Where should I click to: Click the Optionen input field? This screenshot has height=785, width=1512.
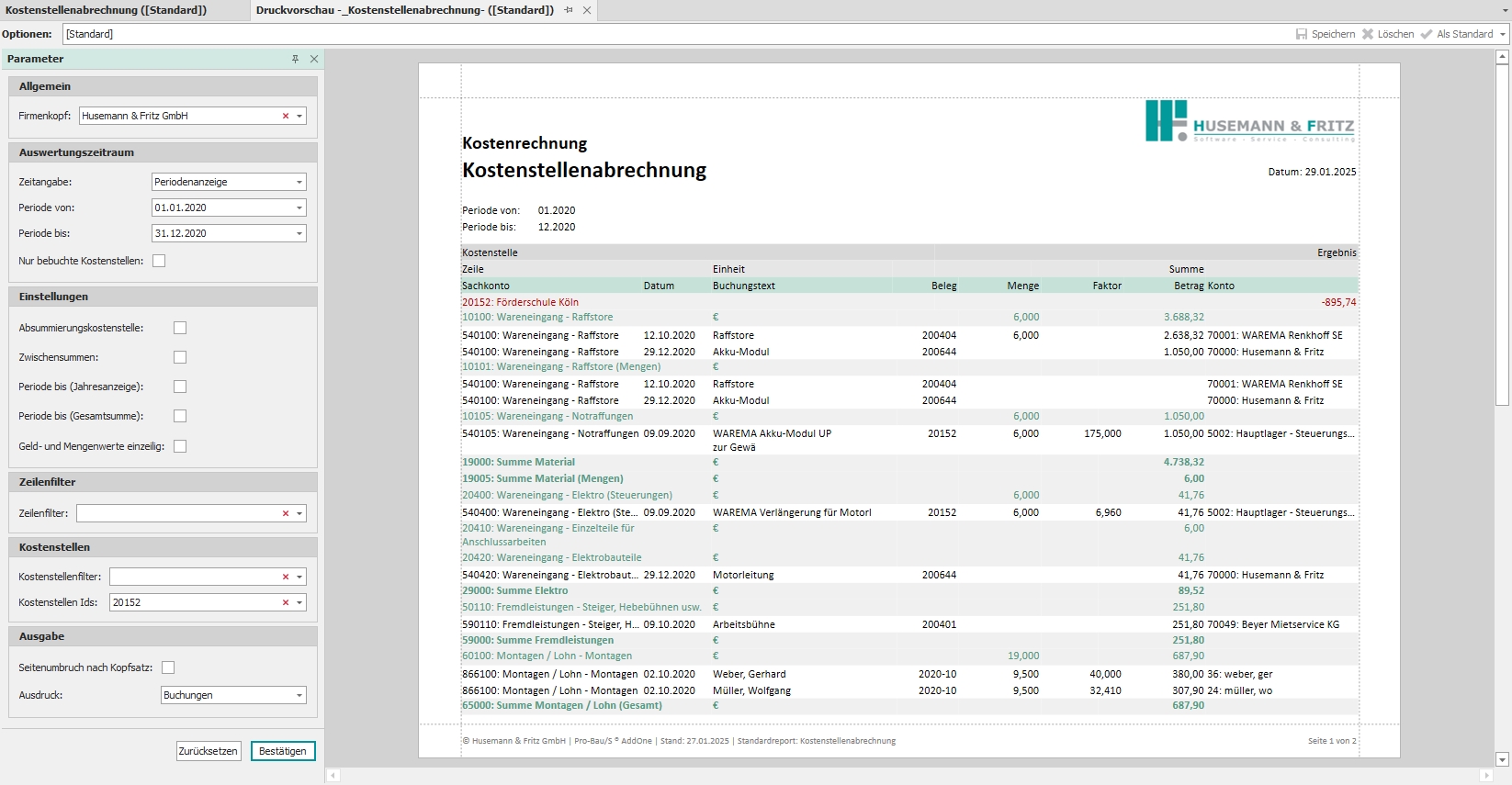coord(677,34)
